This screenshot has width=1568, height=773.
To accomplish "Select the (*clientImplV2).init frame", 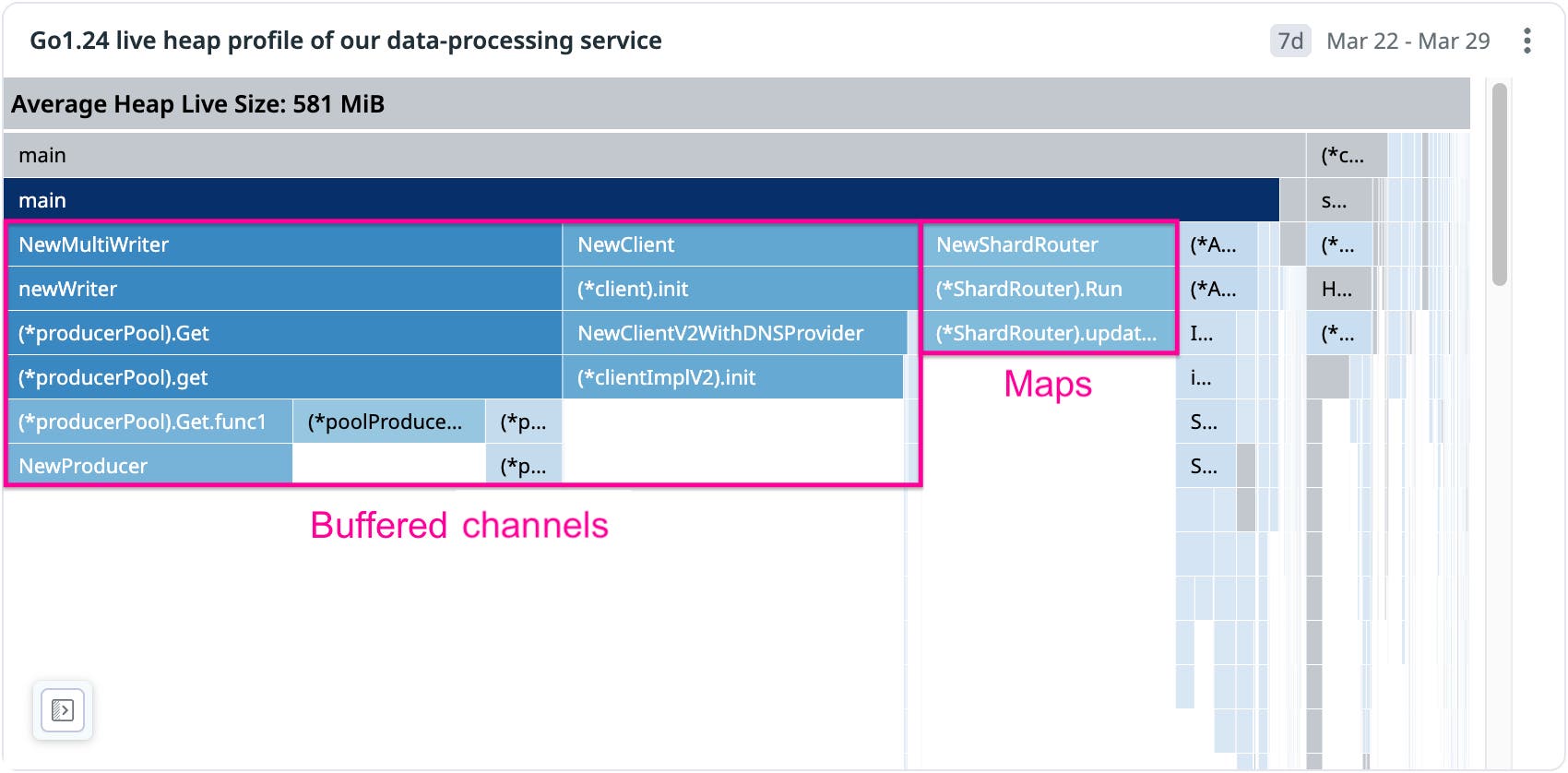I will point(732,377).
